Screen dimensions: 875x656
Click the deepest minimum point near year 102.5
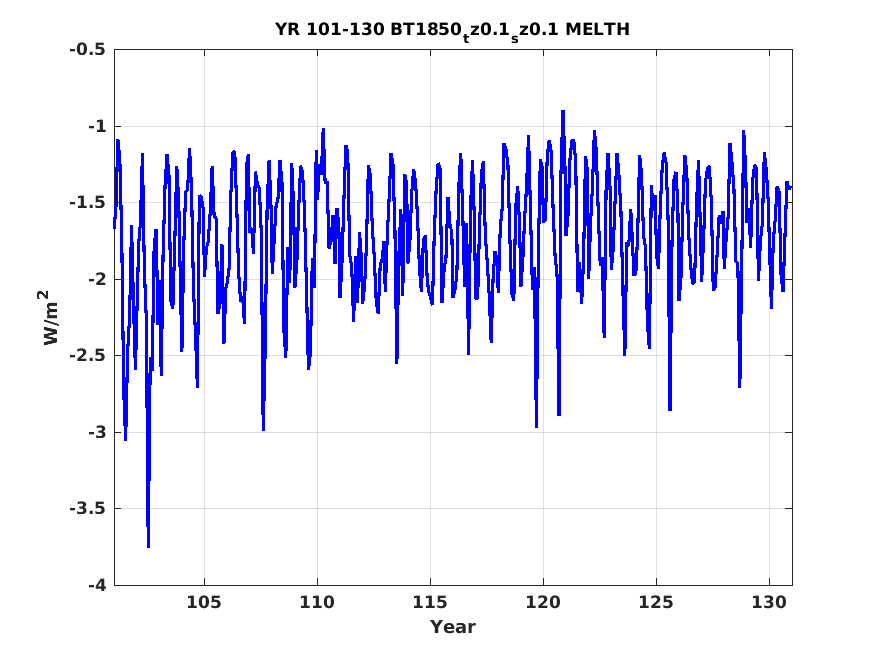click(x=148, y=546)
